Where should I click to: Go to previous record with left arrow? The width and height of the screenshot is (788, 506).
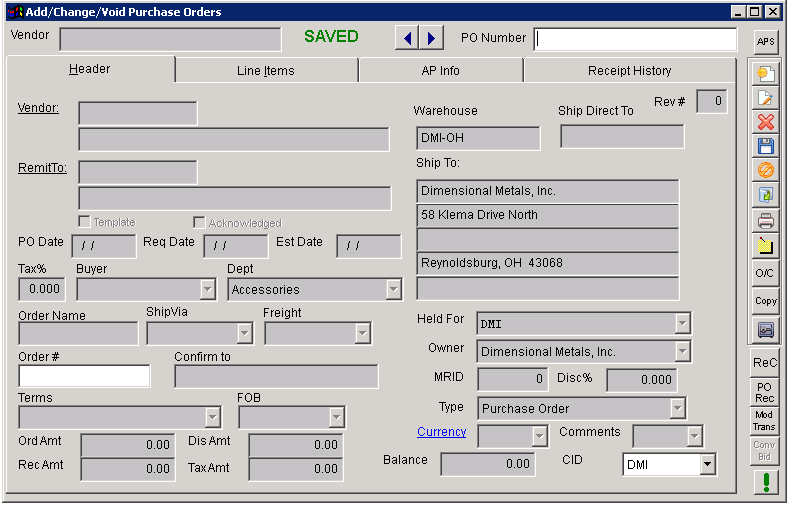pos(407,38)
